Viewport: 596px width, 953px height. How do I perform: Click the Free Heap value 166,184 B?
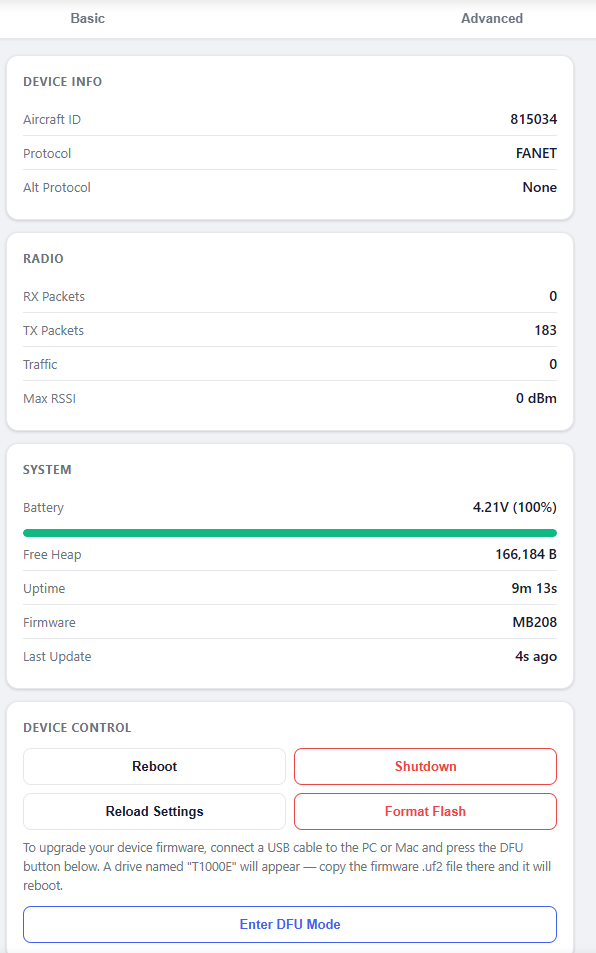pos(526,554)
